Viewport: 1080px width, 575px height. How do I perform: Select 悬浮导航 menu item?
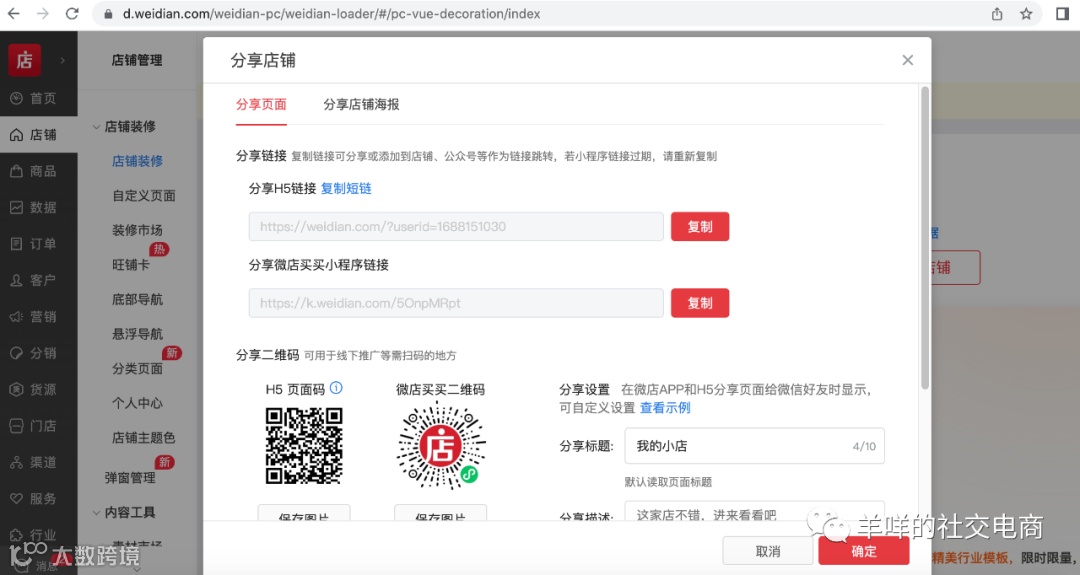[138, 334]
